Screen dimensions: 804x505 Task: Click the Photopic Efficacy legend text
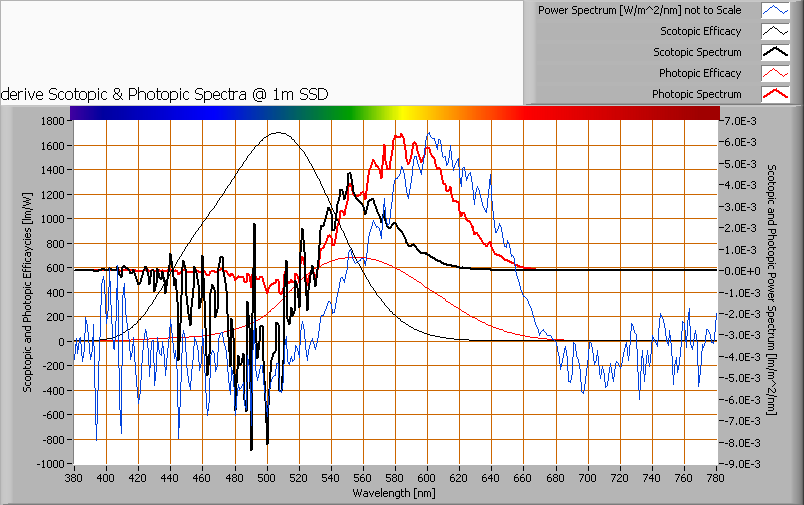pos(700,73)
